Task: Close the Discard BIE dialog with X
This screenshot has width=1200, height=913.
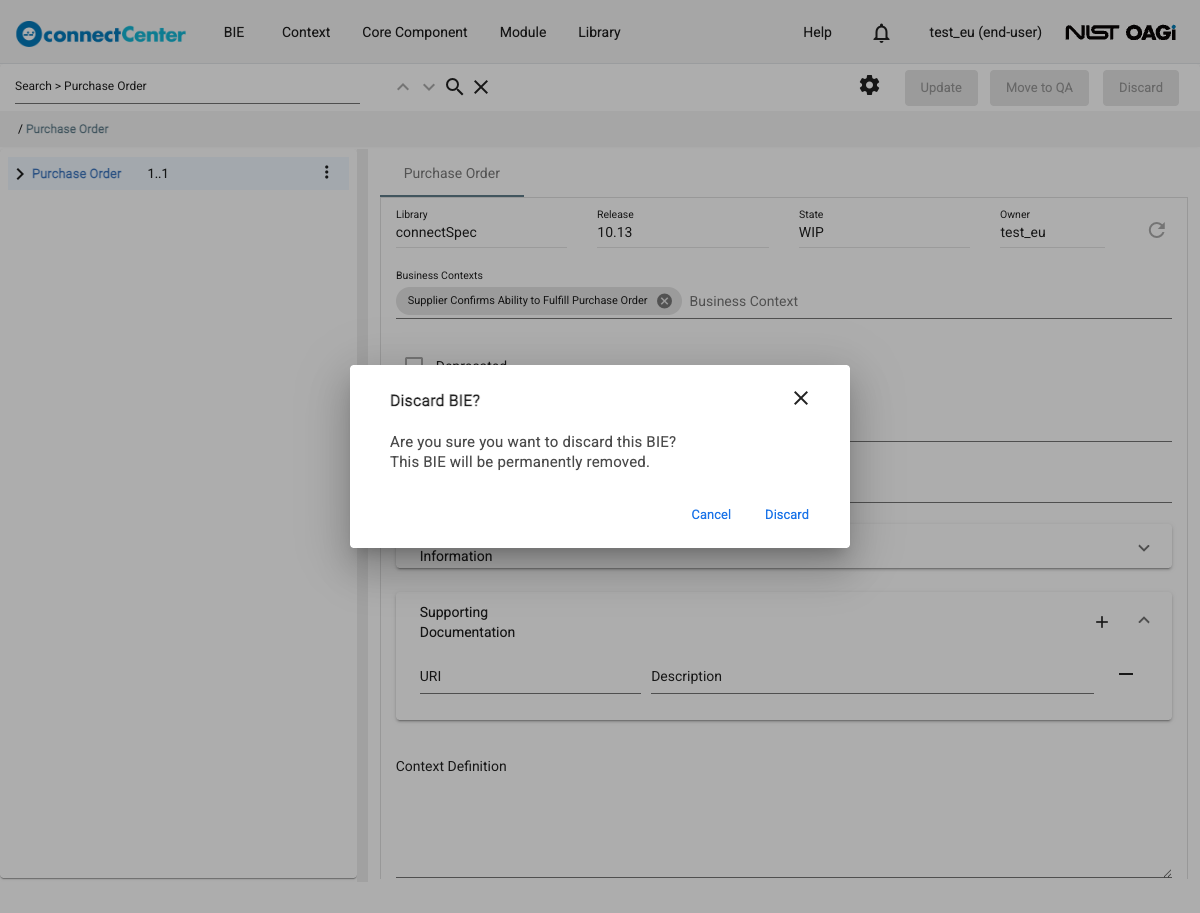Action: point(800,398)
